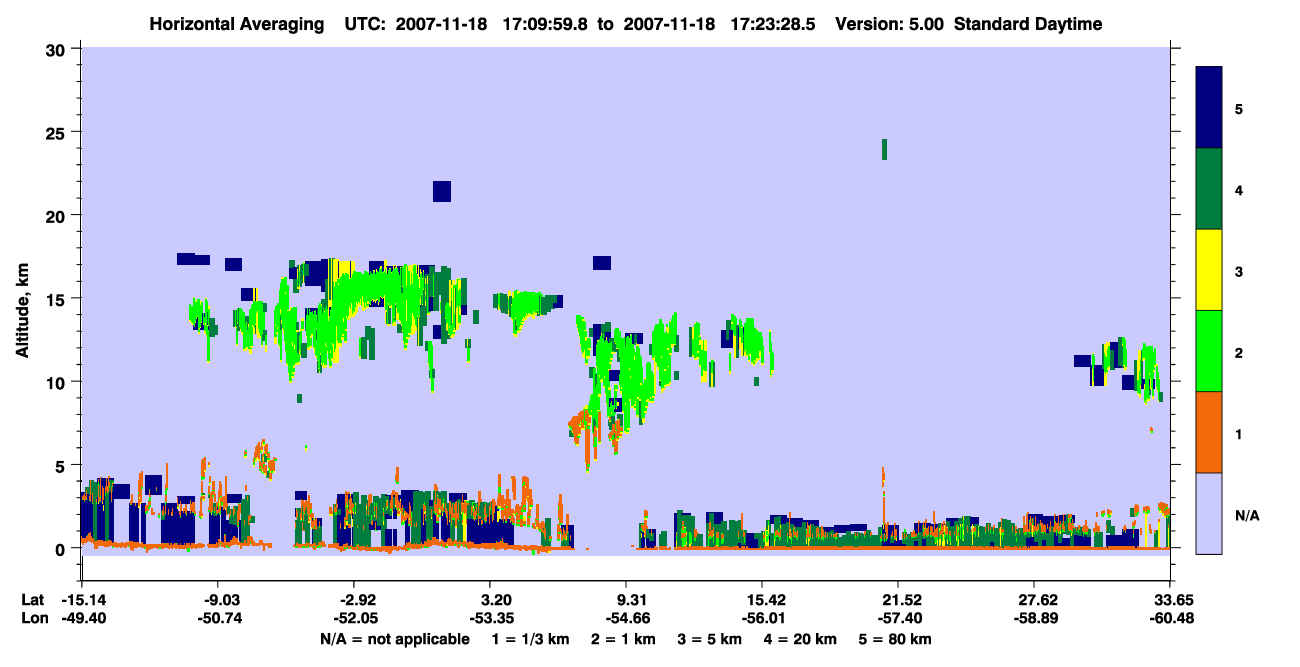1300x667 pixels.
Task: Click the latitude value -15.14
Action: pyautogui.click(x=83, y=600)
